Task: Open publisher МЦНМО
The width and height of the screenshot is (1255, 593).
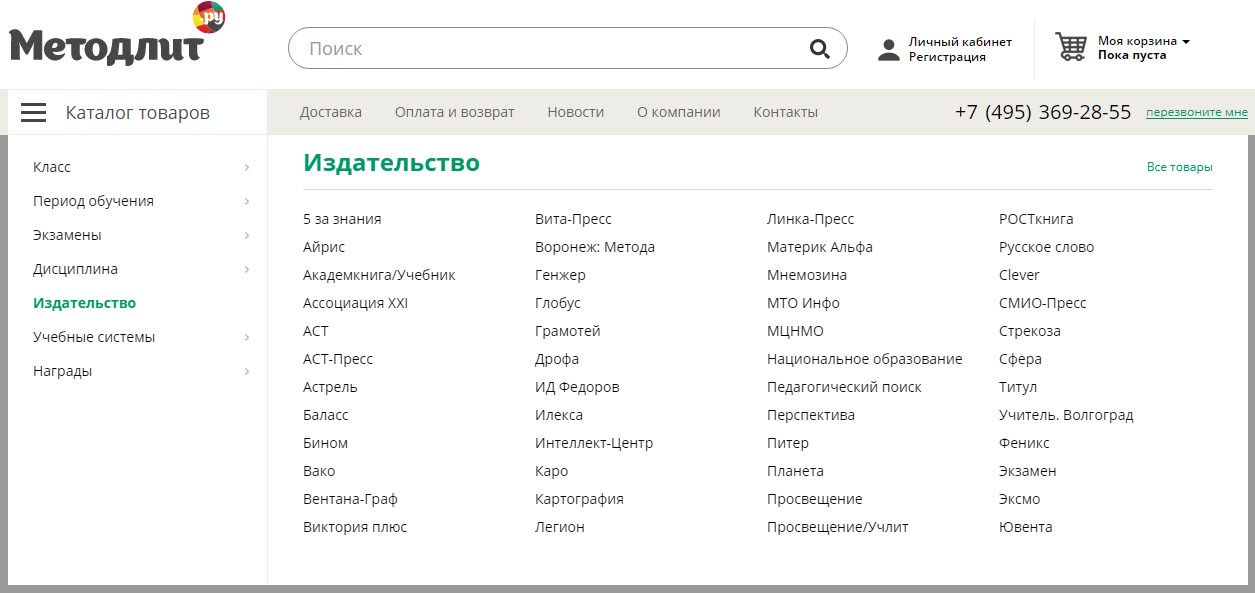Action: (796, 331)
